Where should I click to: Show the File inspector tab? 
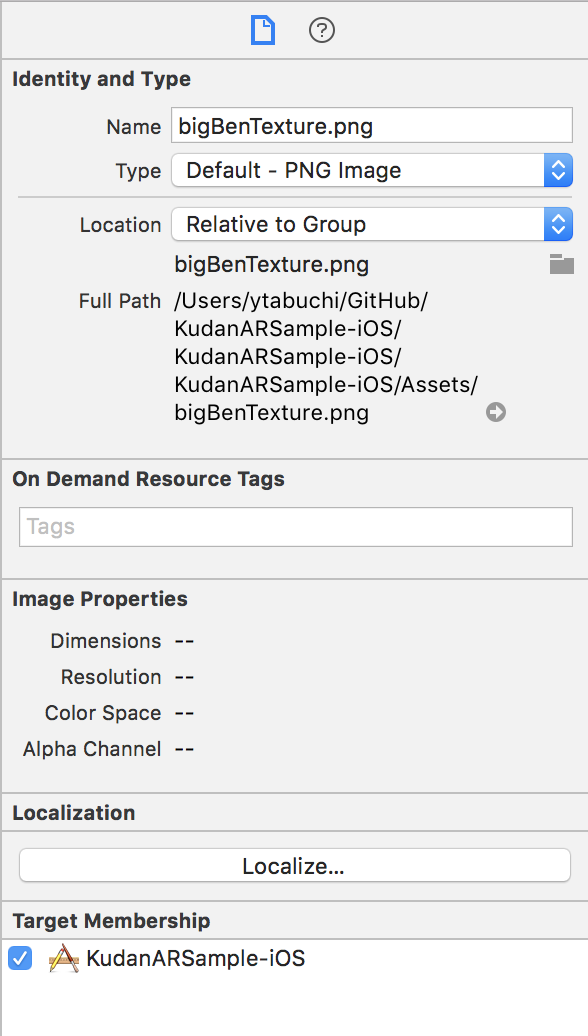[x=262, y=30]
